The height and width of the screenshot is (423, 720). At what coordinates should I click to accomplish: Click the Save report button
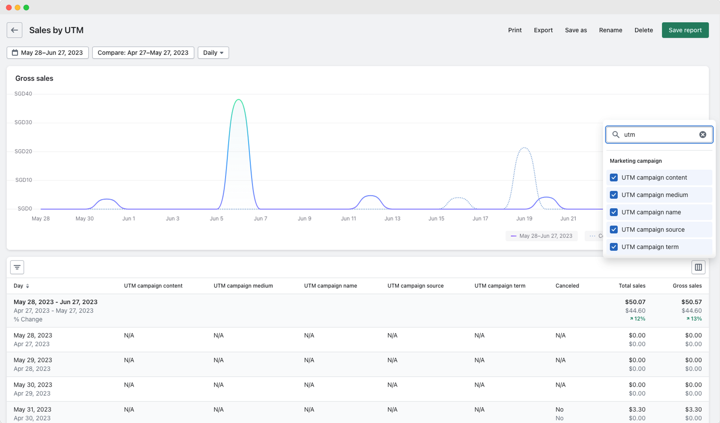[x=685, y=30]
